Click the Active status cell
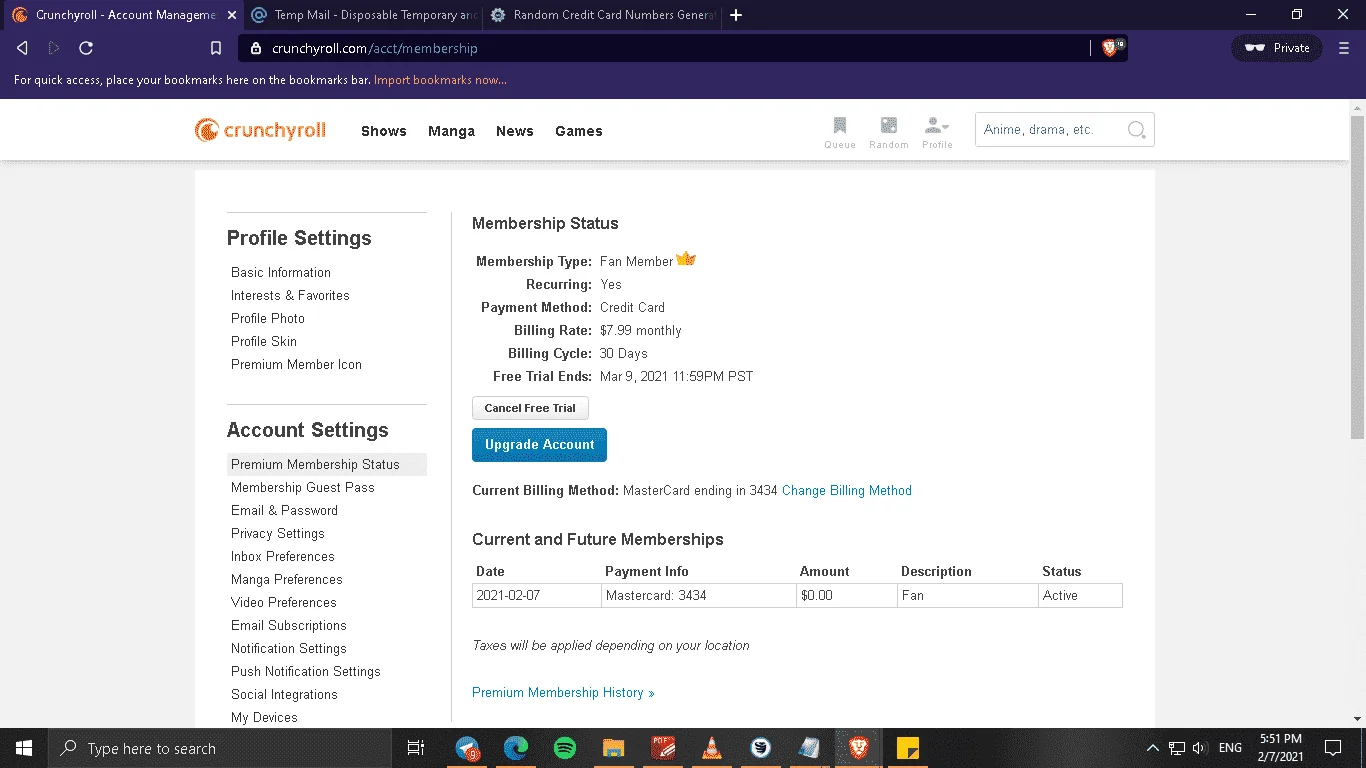Image resolution: width=1366 pixels, height=768 pixels. 1080,595
